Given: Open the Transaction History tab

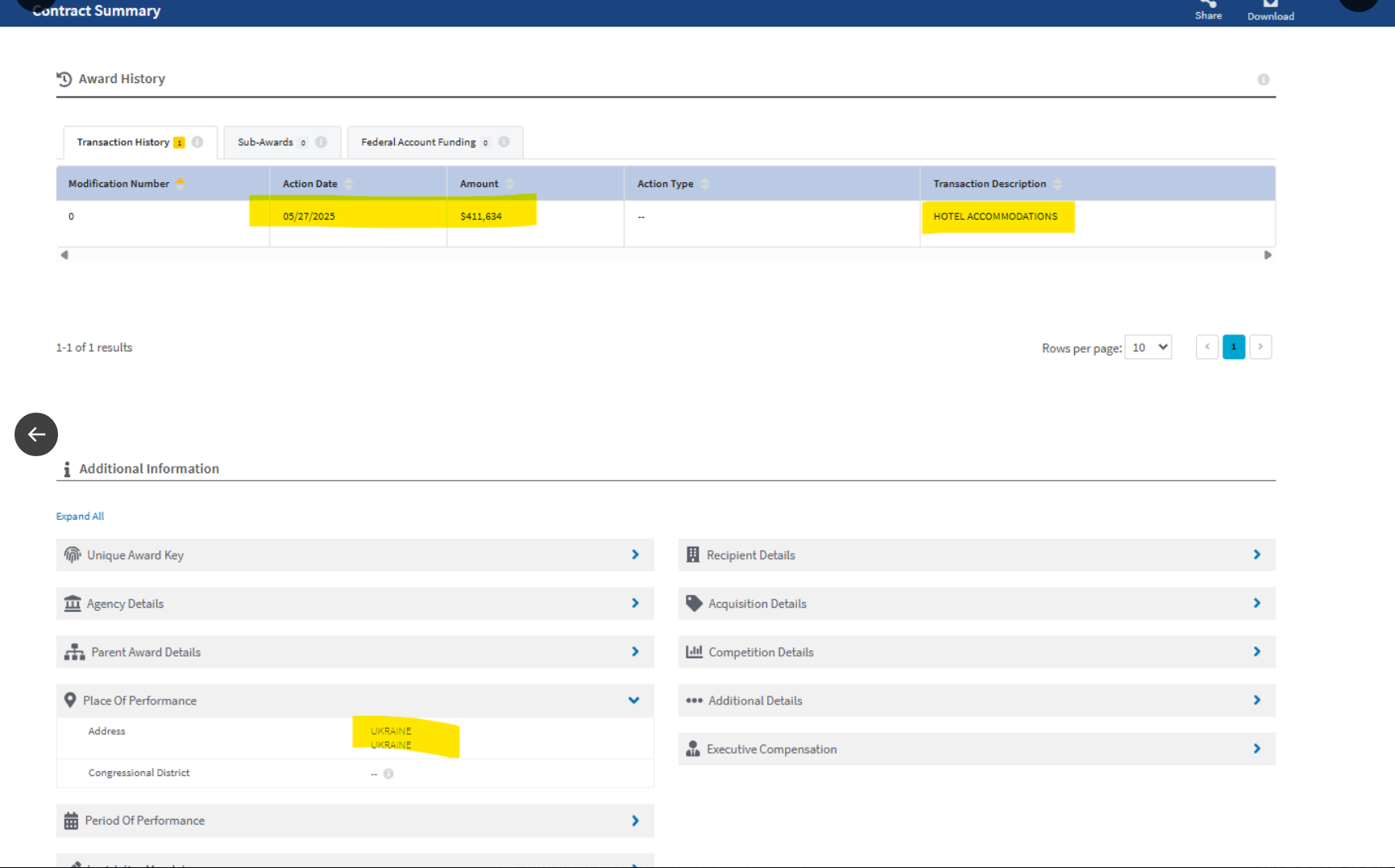Looking at the screenshot, I should (140, 143).
